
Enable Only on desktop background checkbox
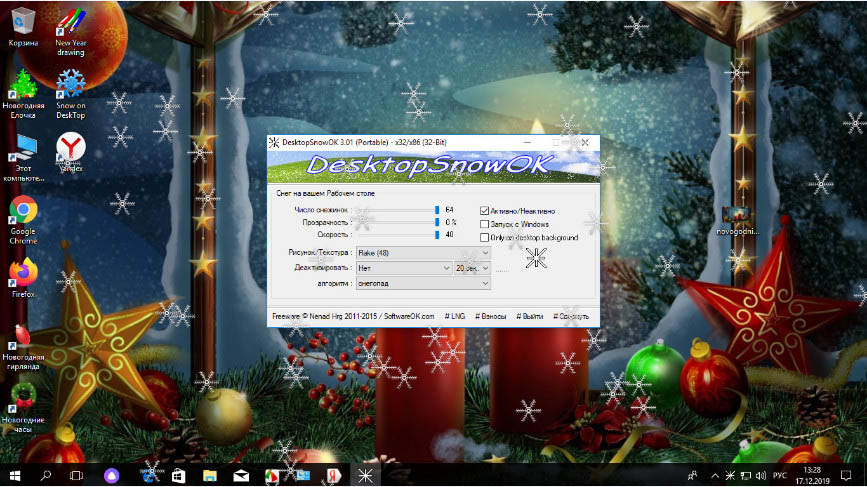click(x=484, y=237)
